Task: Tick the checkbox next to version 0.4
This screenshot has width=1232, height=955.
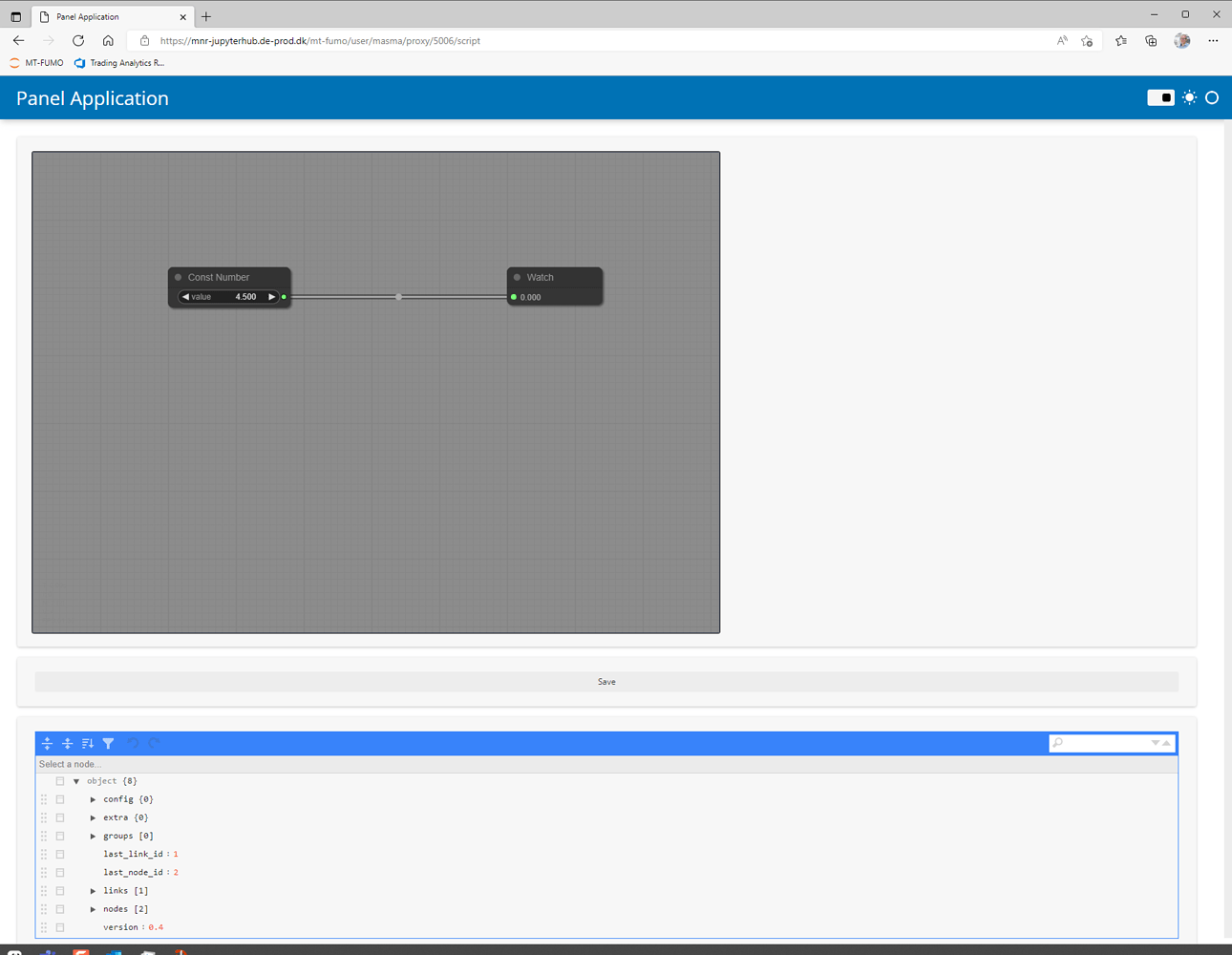Action: point(60,926)
